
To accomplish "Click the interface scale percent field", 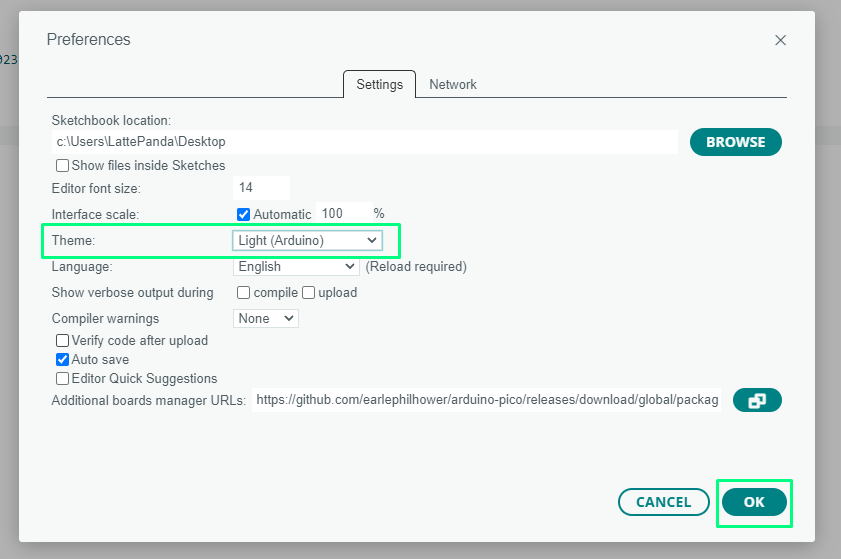I will tap(344, 214).
